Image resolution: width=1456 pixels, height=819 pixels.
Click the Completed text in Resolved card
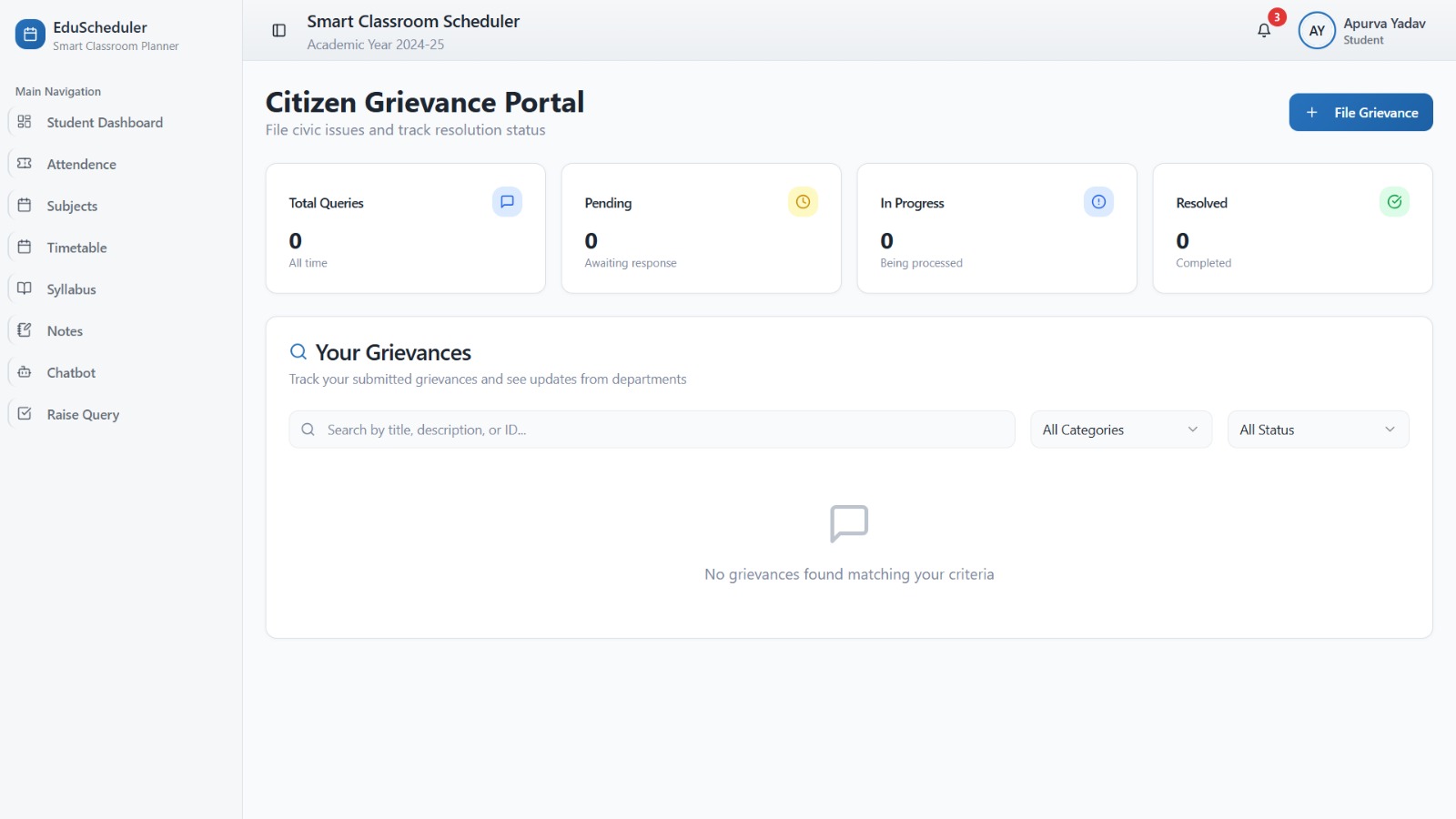point(1203,263)
